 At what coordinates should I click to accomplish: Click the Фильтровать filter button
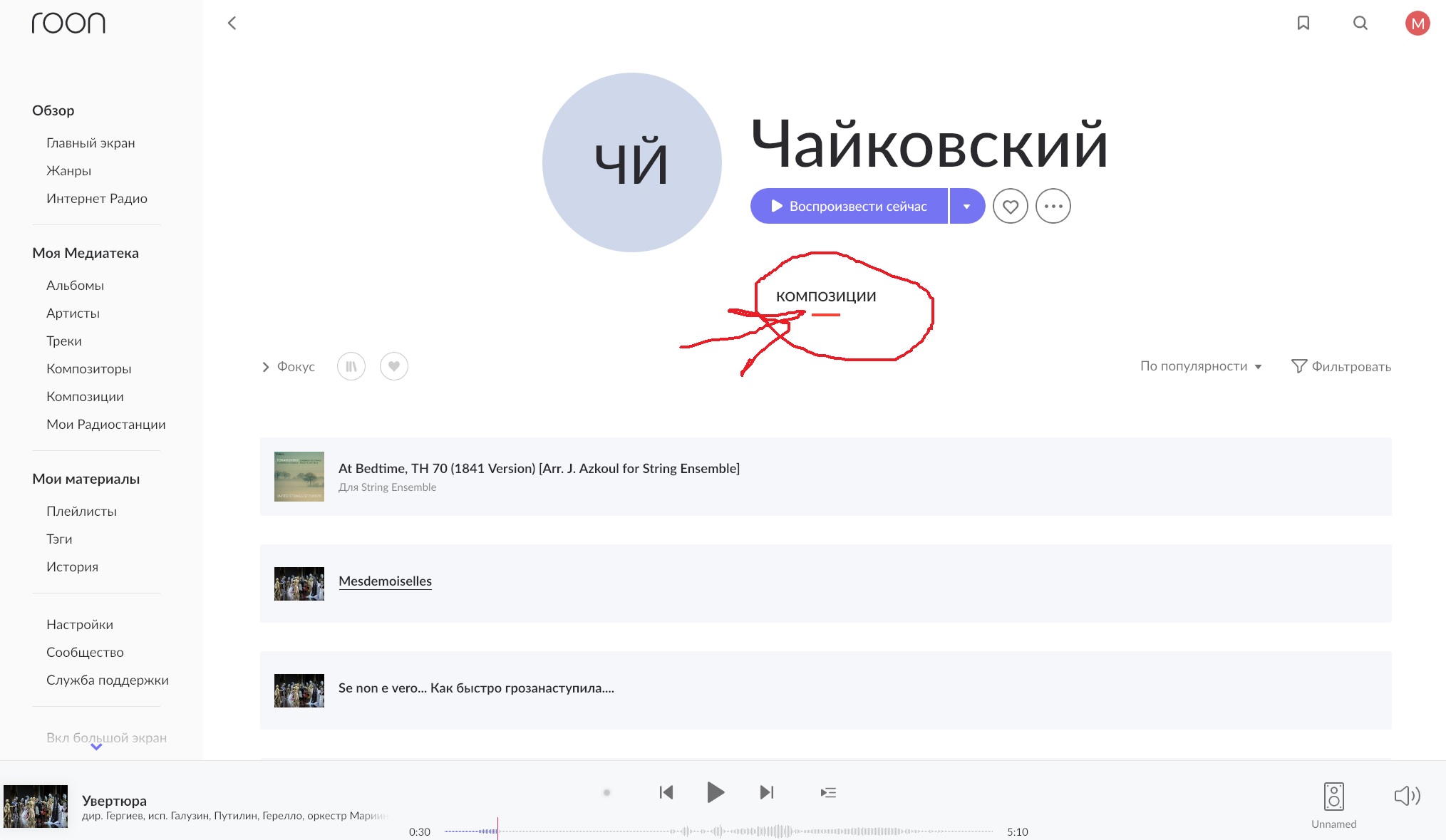coord(1341,366)
